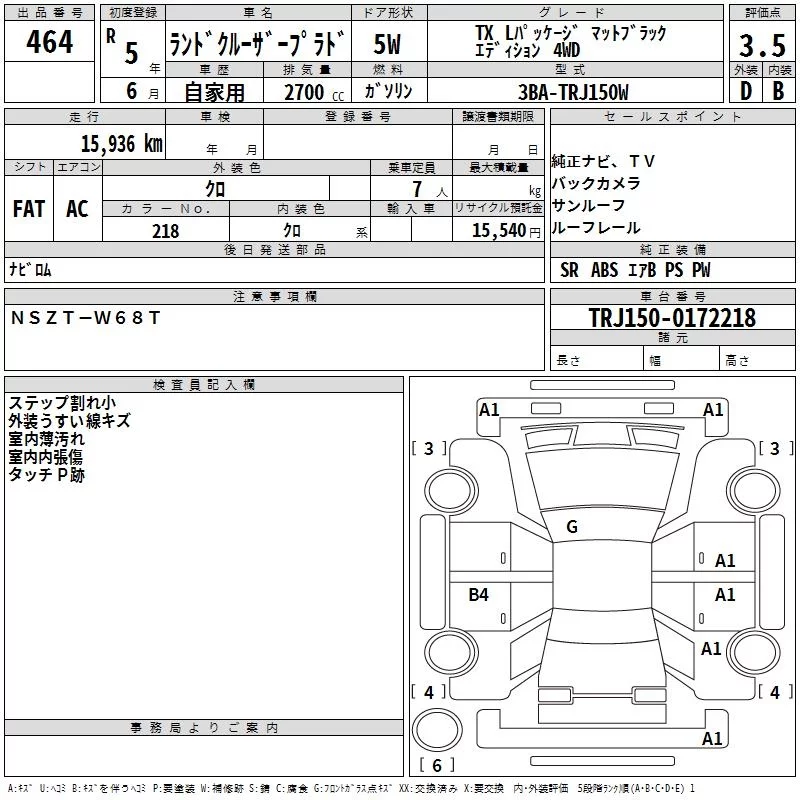
Task: Select the vehicle name ランドクルーザープラド
Action: 257,43
